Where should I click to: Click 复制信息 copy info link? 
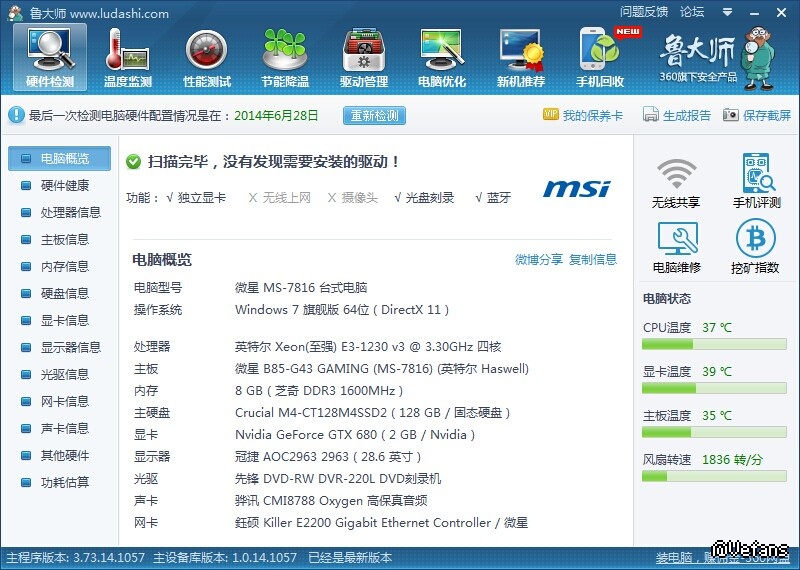coord(593,260)
